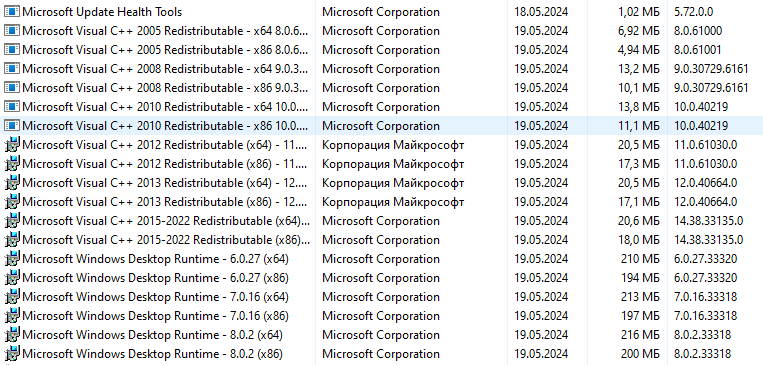Click icon of Visual C++ 2010 x64 entry

pyautogui.click(x=12, y=107)
